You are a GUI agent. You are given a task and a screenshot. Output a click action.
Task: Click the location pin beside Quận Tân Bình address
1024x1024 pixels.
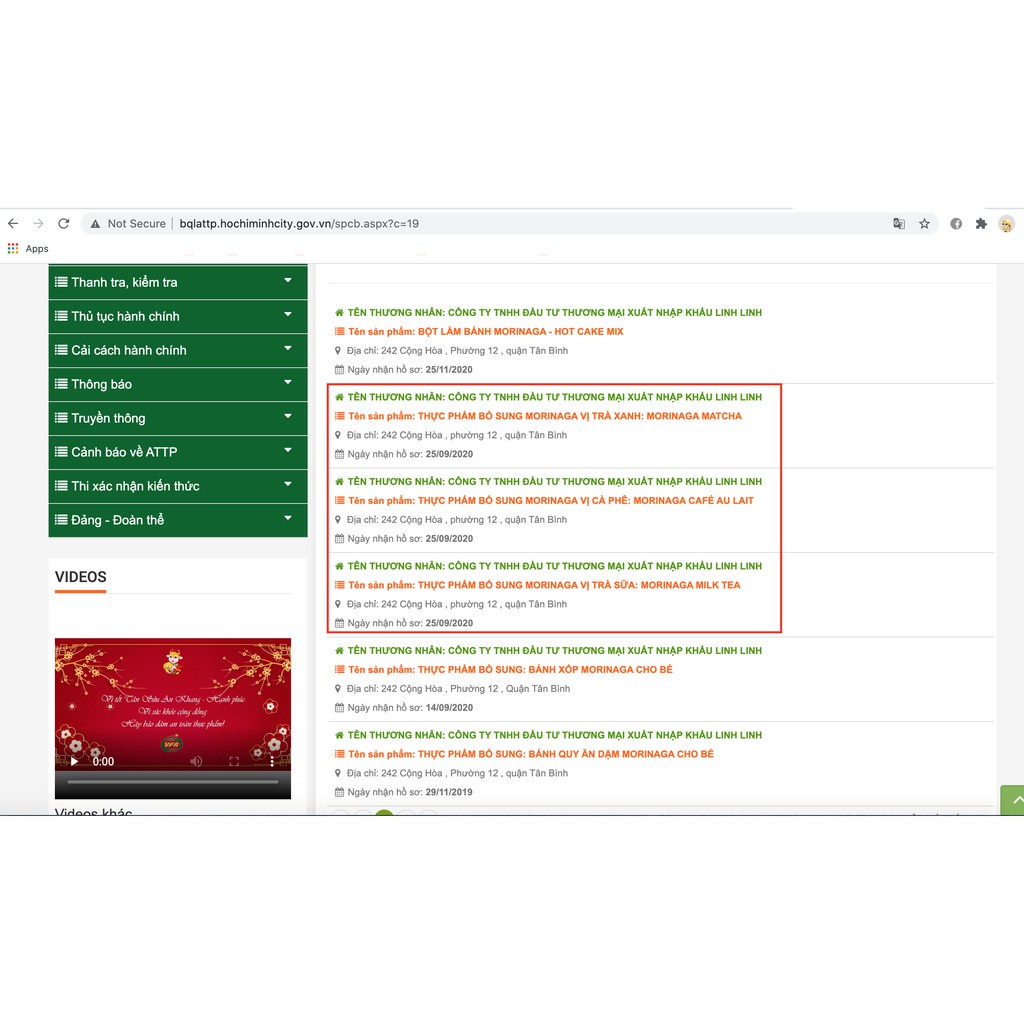tap(338, 688)
